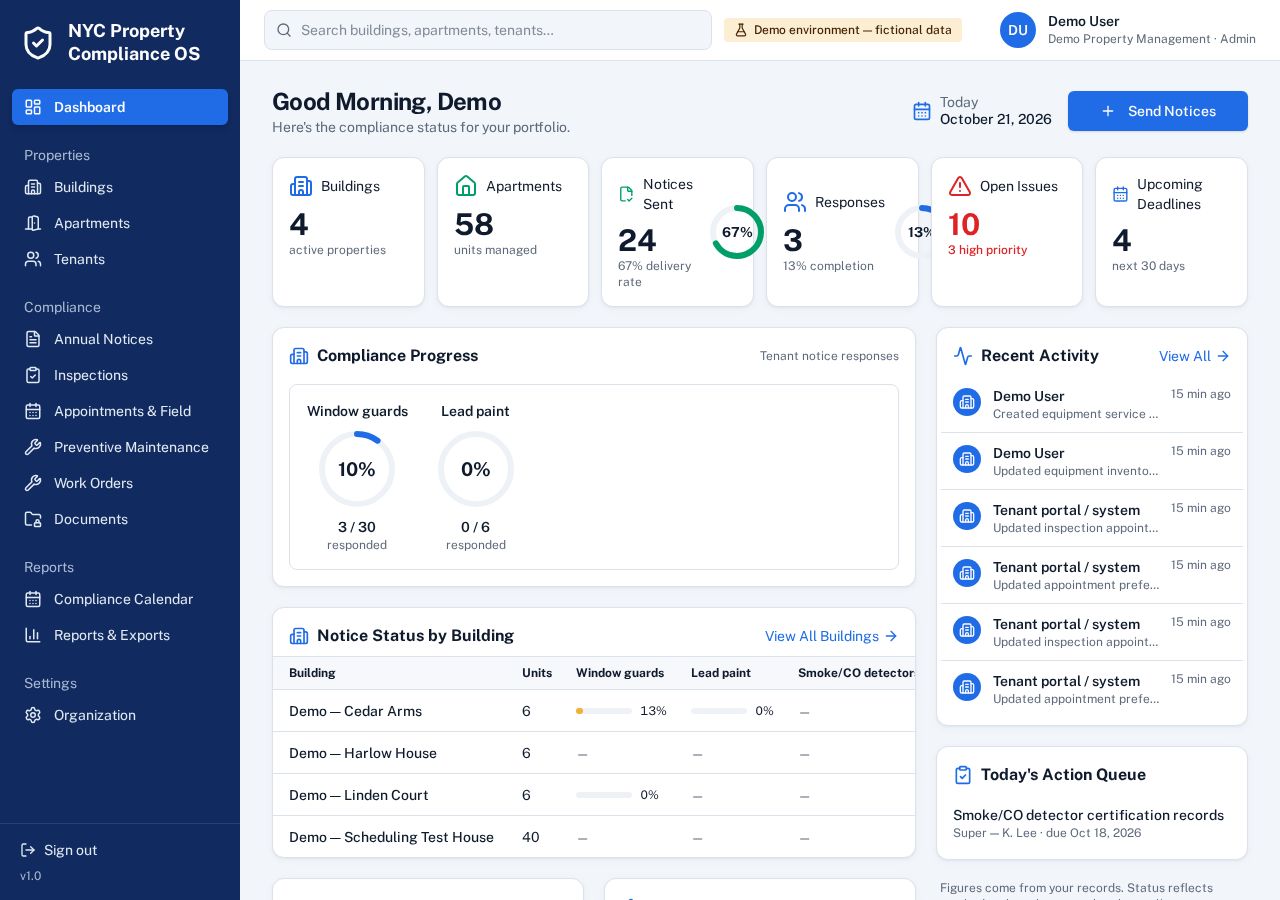Click the Demo — Harlow House row name
This screenshot has height=900, width=1280.
(x=363, y=753)
